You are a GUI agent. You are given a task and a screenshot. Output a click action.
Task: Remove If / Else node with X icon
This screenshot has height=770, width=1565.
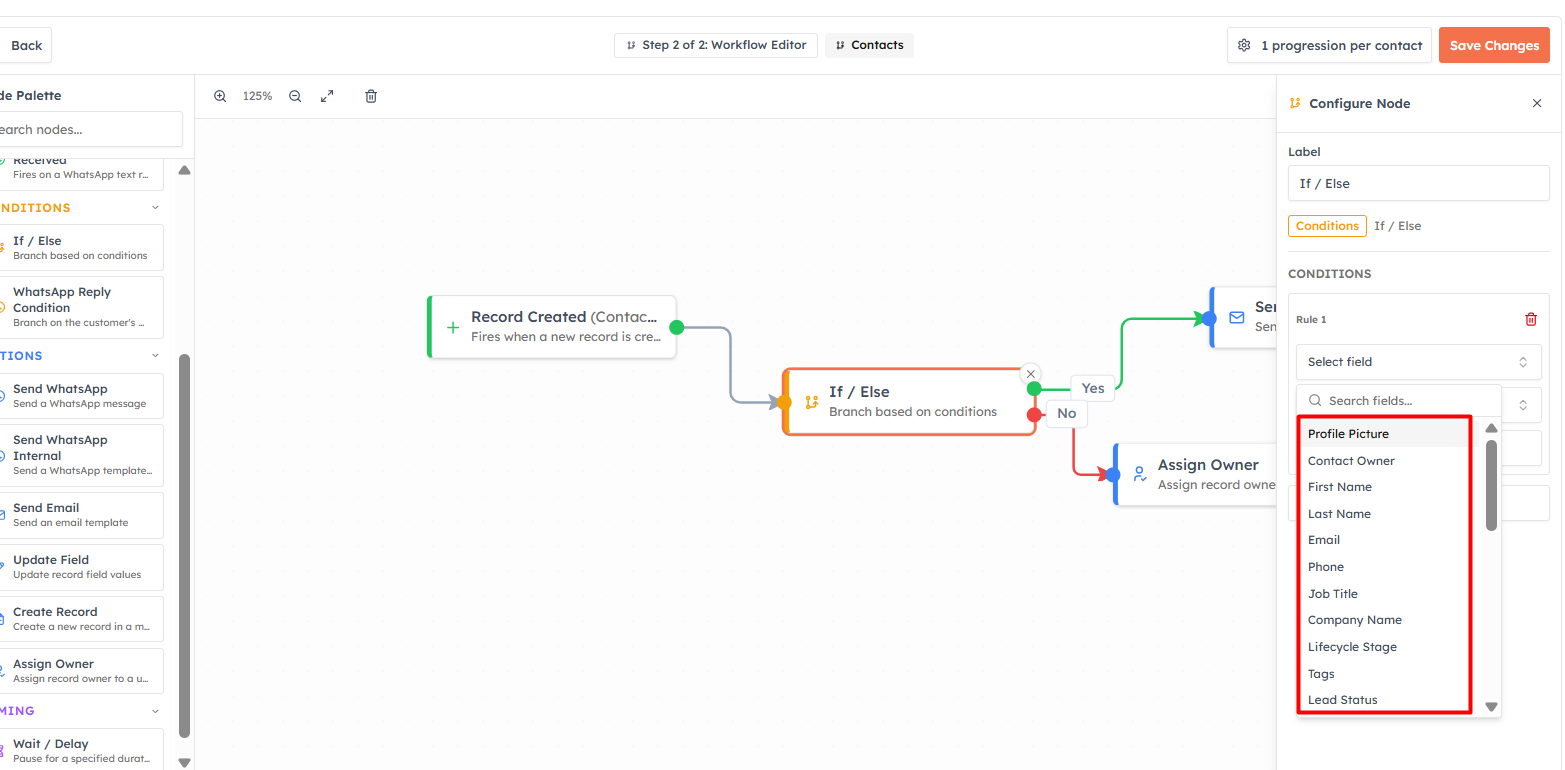[x=1031, y=374]
